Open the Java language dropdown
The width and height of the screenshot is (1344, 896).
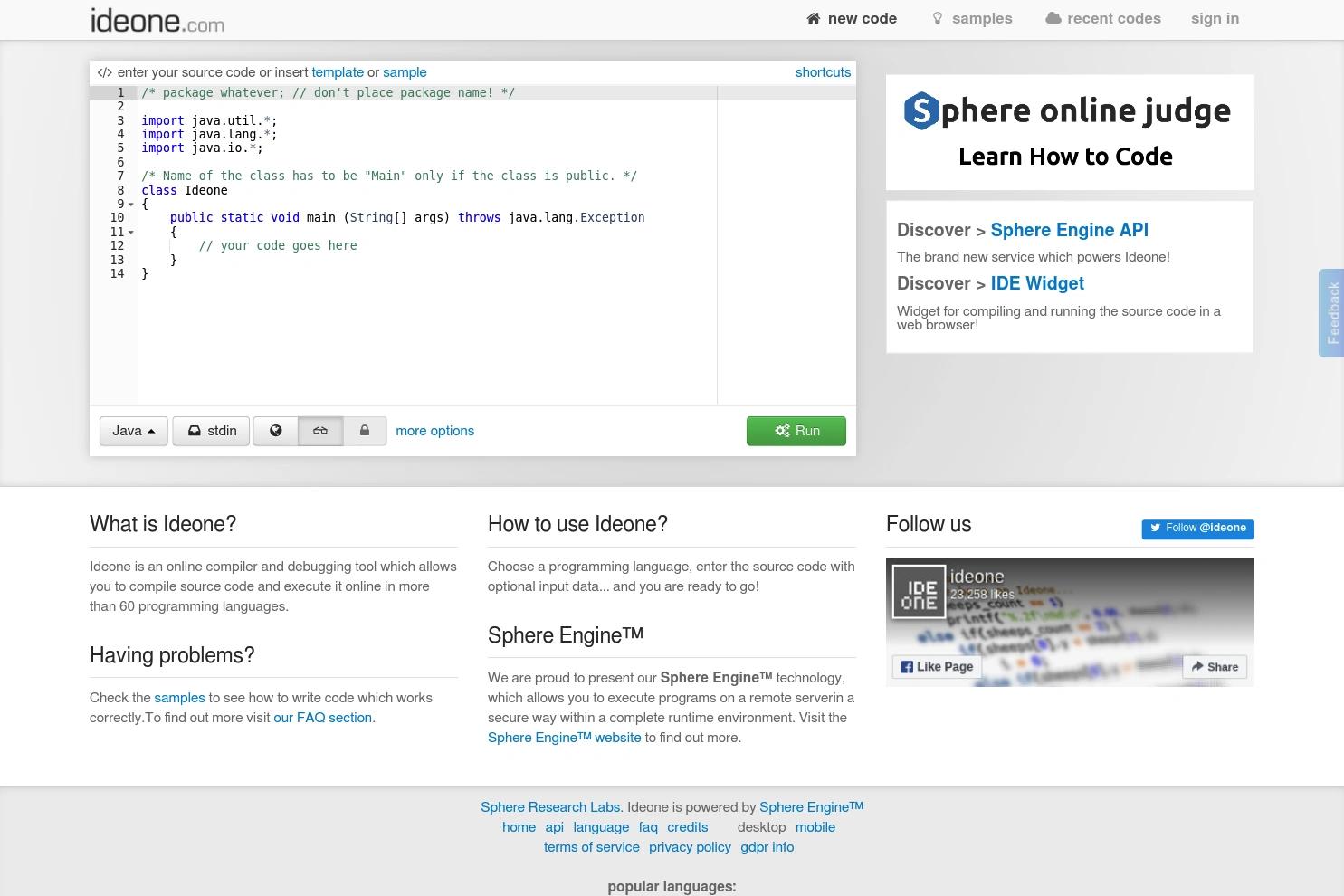(134, 431)
